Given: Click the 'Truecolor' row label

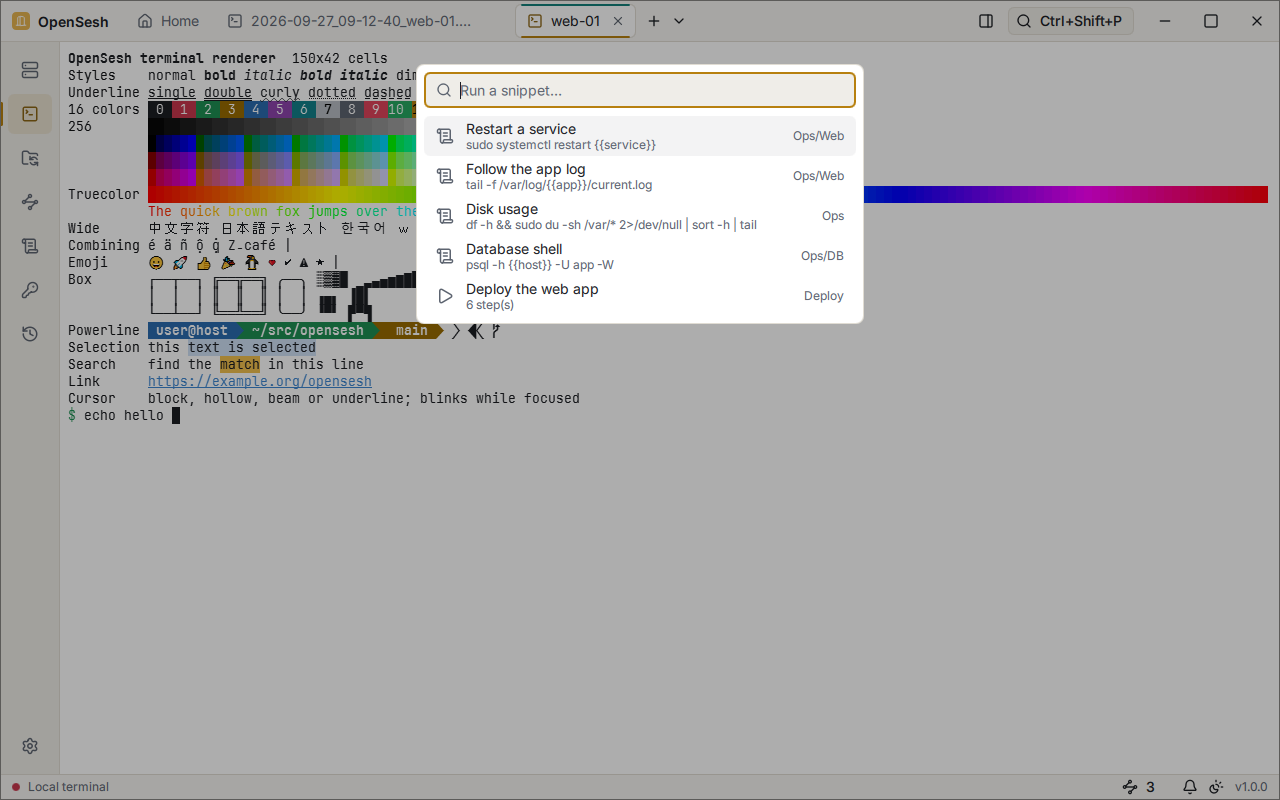Looking at the screenshot, I should point(104,194).
